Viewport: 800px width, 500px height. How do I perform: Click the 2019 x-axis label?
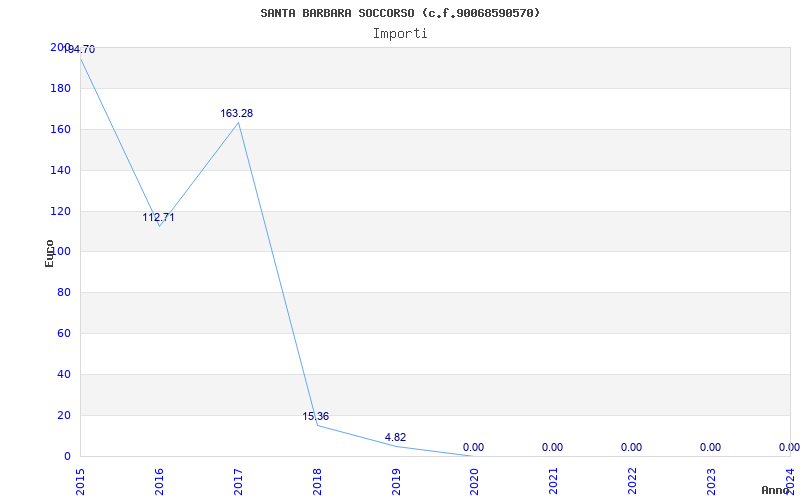point(396,481)
